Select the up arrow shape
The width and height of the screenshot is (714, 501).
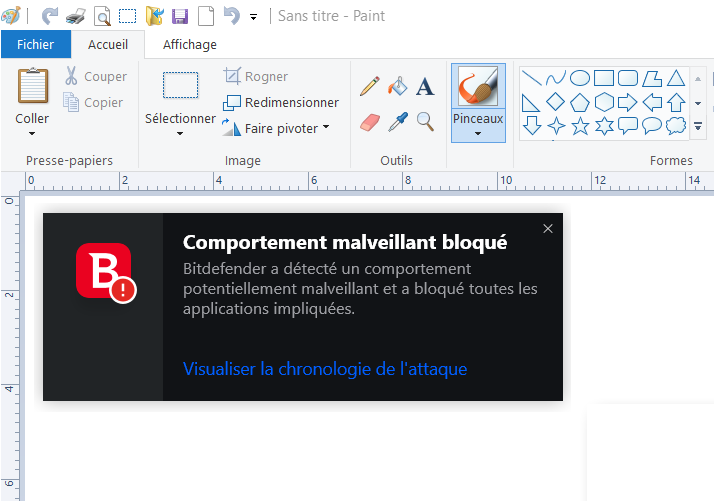(676, 102)
